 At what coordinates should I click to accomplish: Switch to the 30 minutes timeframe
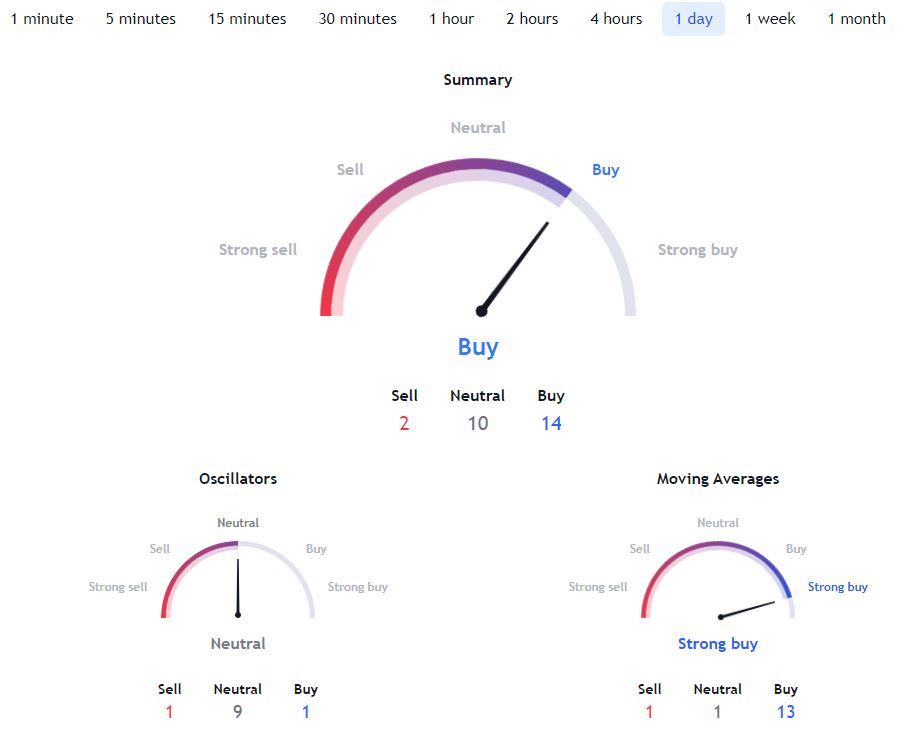[x=357, y=18]
